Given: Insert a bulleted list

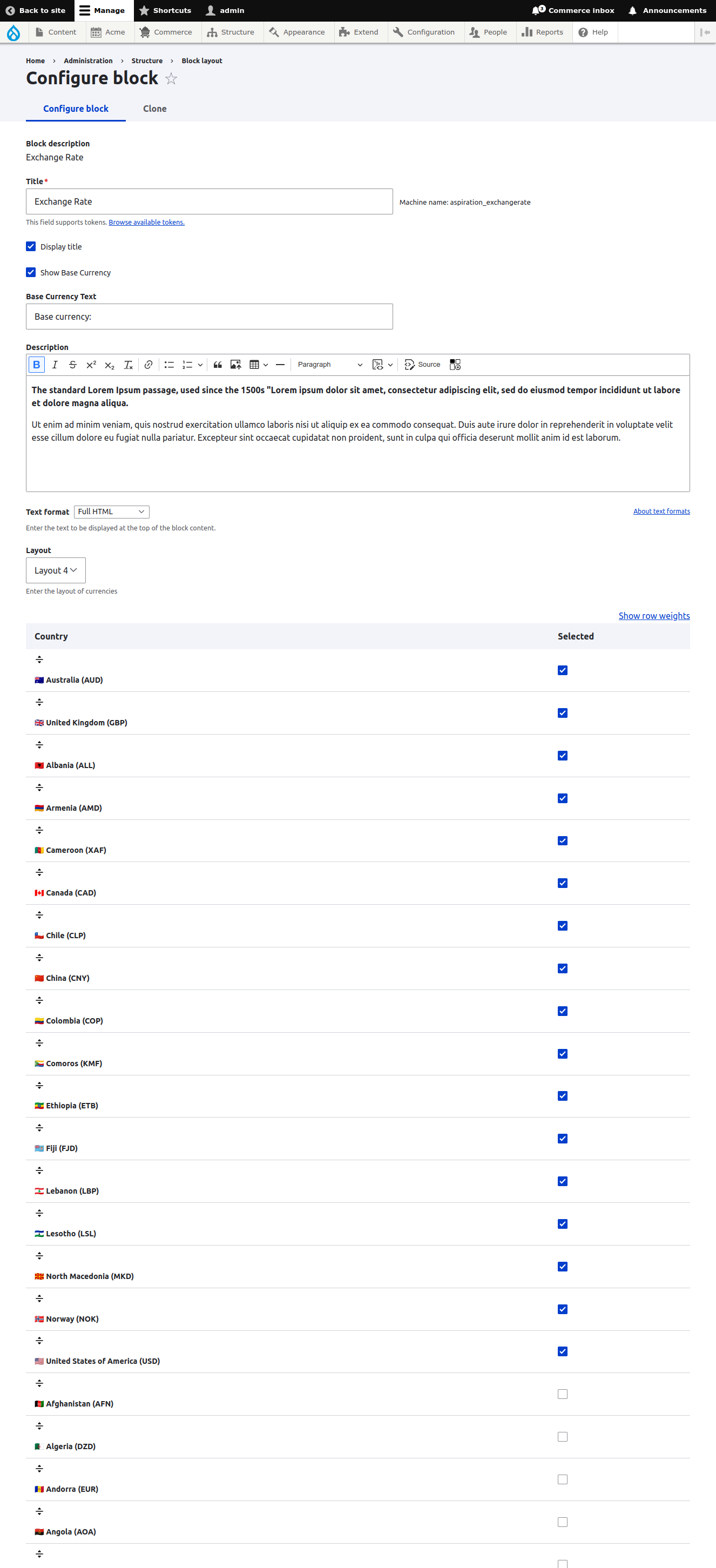Looking at the screenshot, I should pyautogui.click(x=169, y=365).
